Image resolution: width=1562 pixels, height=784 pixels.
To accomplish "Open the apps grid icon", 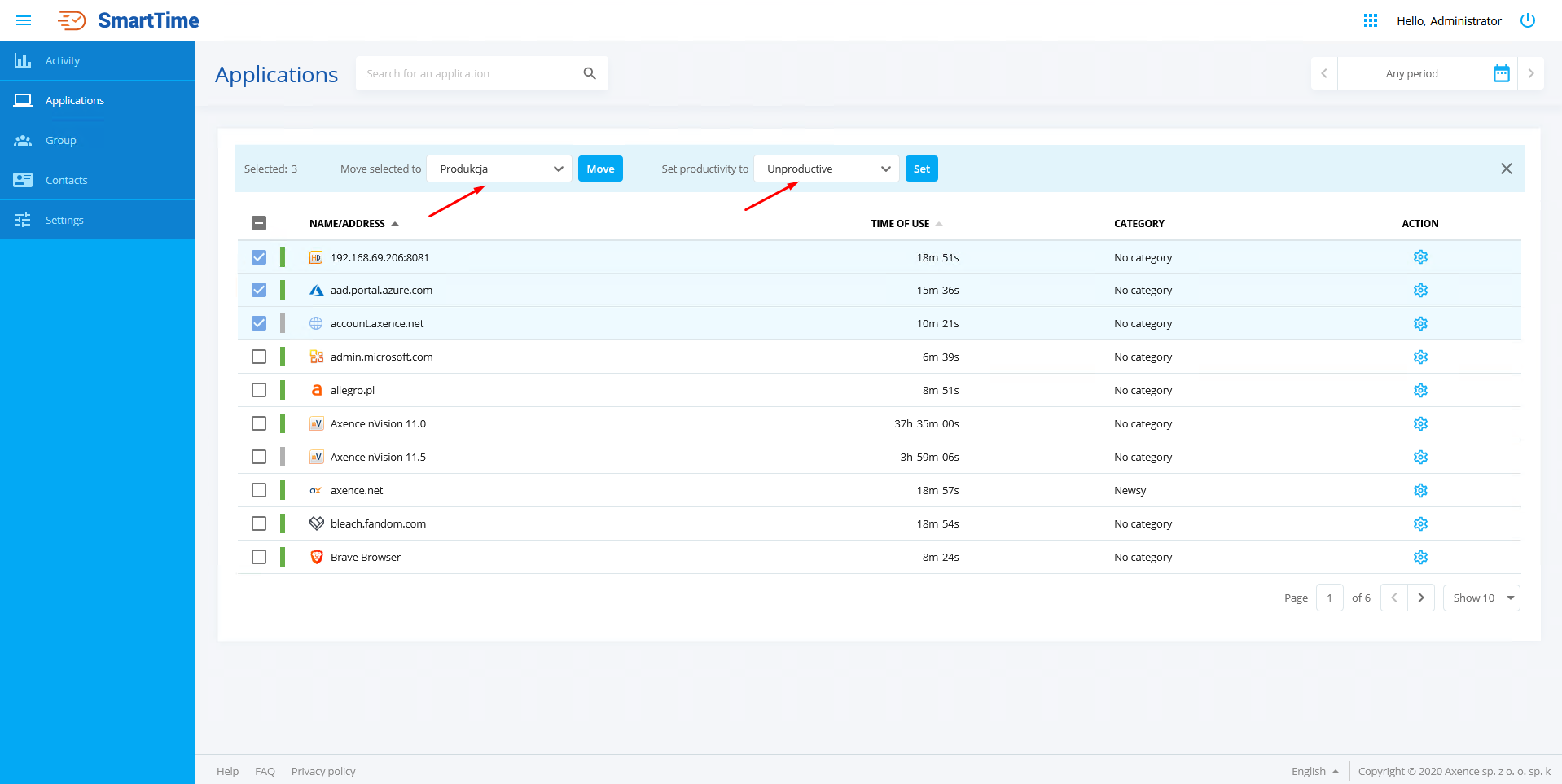I will pos(1370,20).
